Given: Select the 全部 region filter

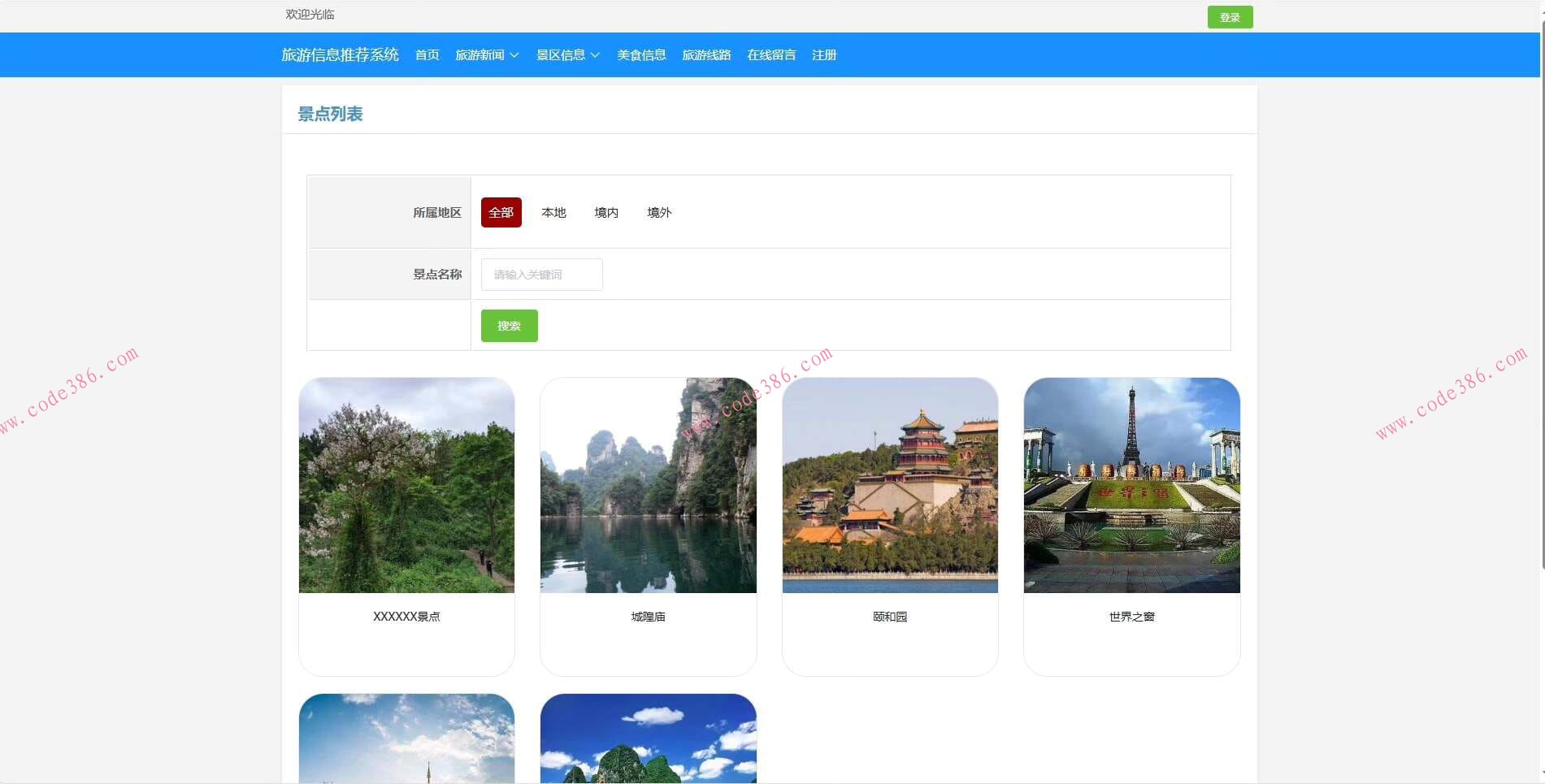Looking at the screenshot, I should [x=501, y=212].
